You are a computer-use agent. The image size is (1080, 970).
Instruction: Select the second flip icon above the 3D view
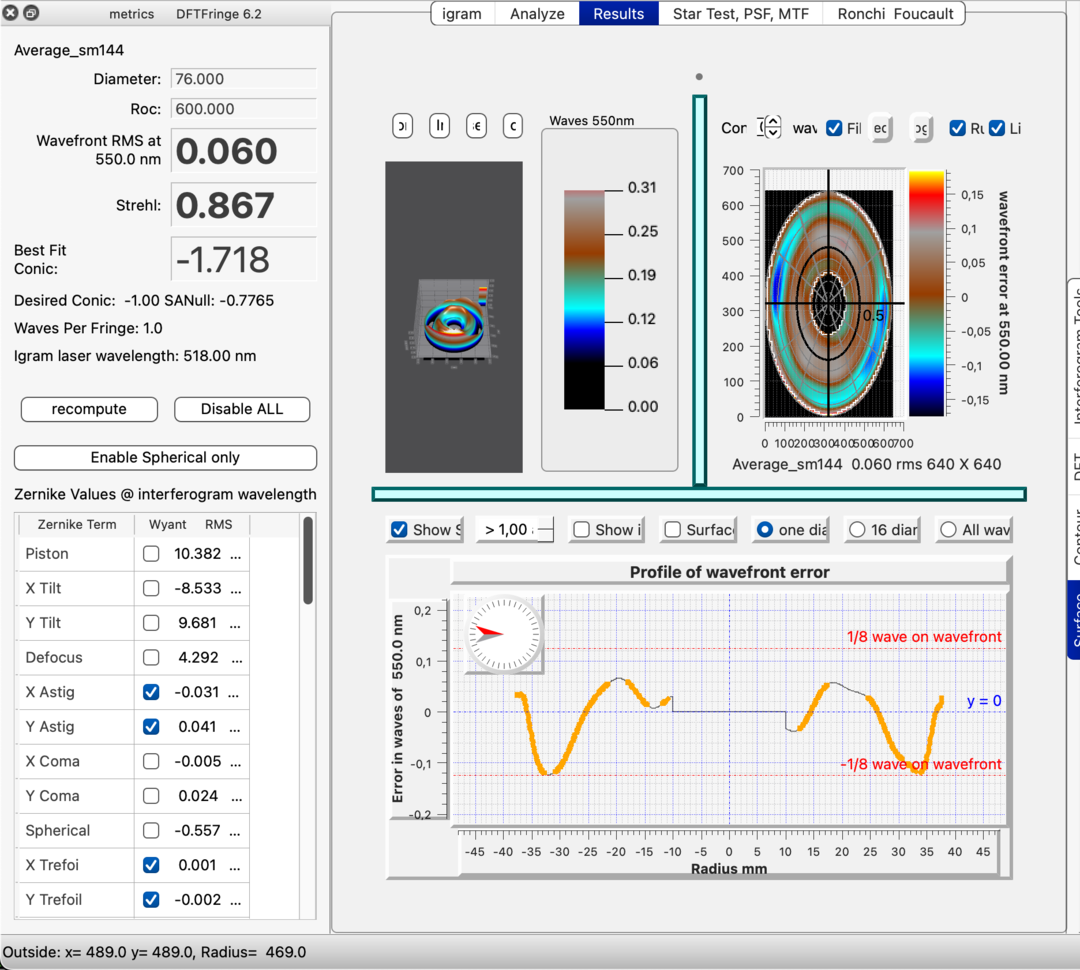[439, 125]
